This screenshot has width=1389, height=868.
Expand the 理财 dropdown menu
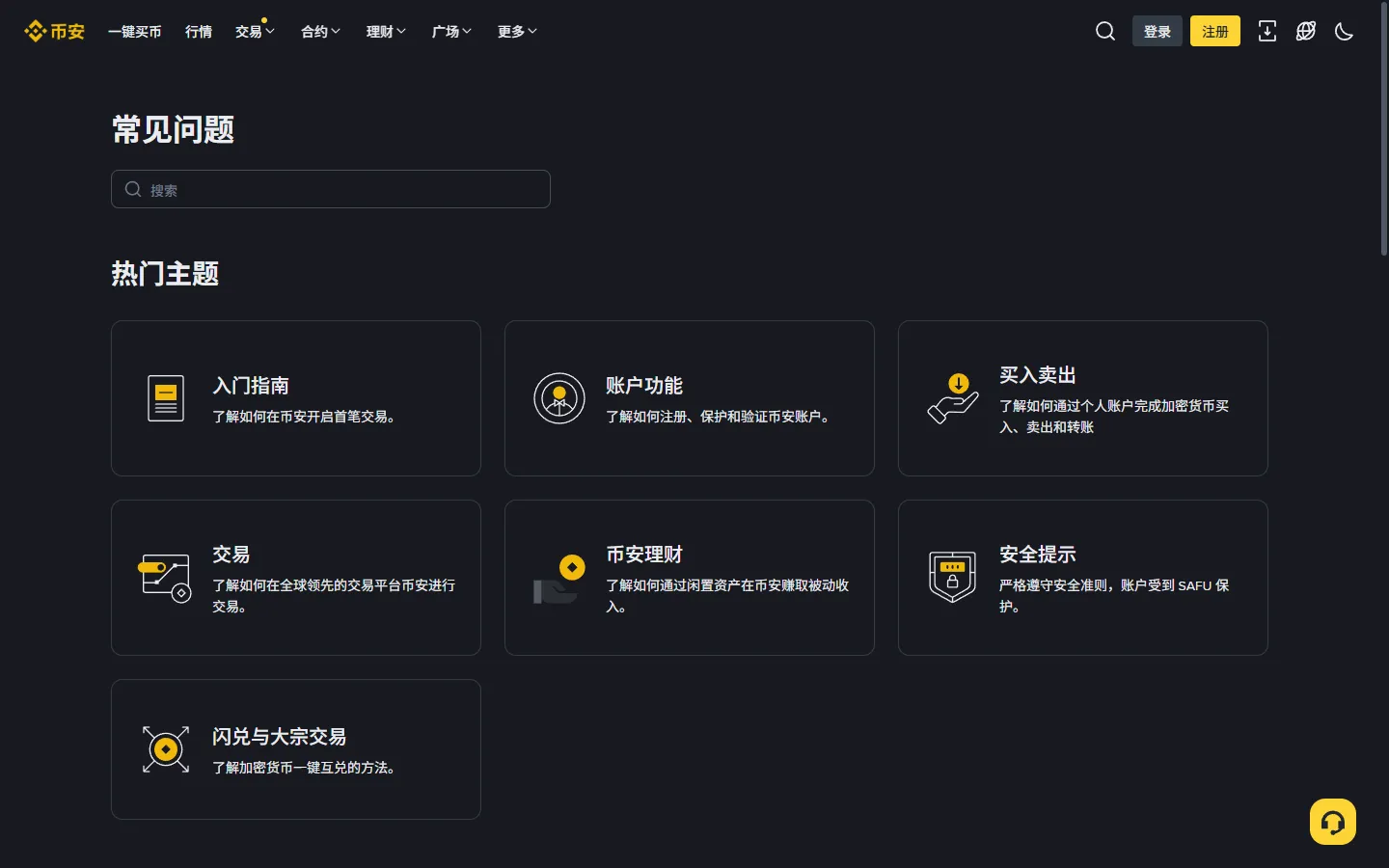tap(386, 32)
